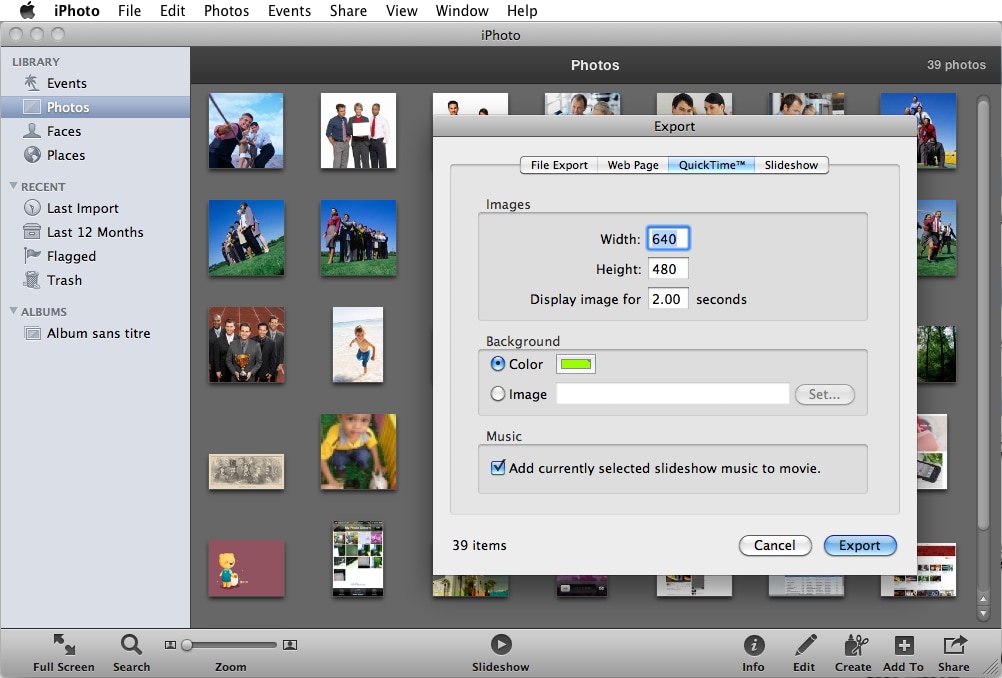Start the Slideshow play button
This screenshot has width=1002, height=678.
pos(501,644)
